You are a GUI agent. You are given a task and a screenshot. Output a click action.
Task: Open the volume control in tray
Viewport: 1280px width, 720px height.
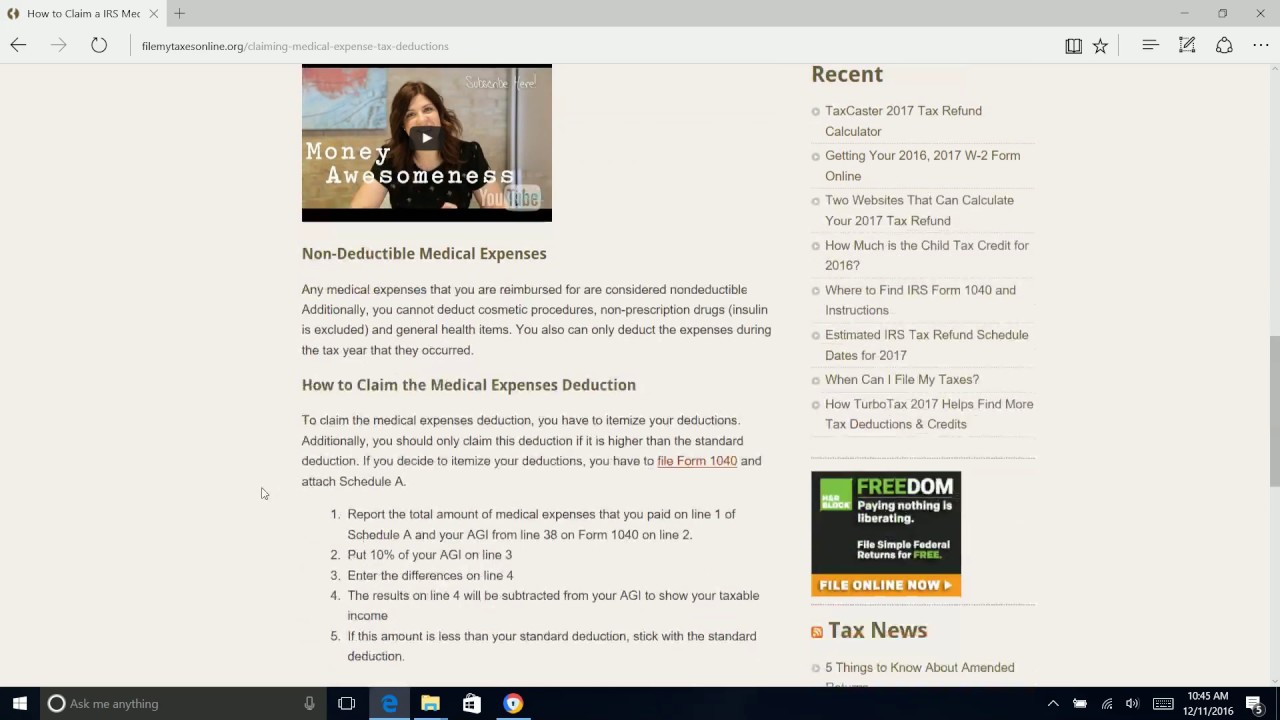(x=1132, y=703)
